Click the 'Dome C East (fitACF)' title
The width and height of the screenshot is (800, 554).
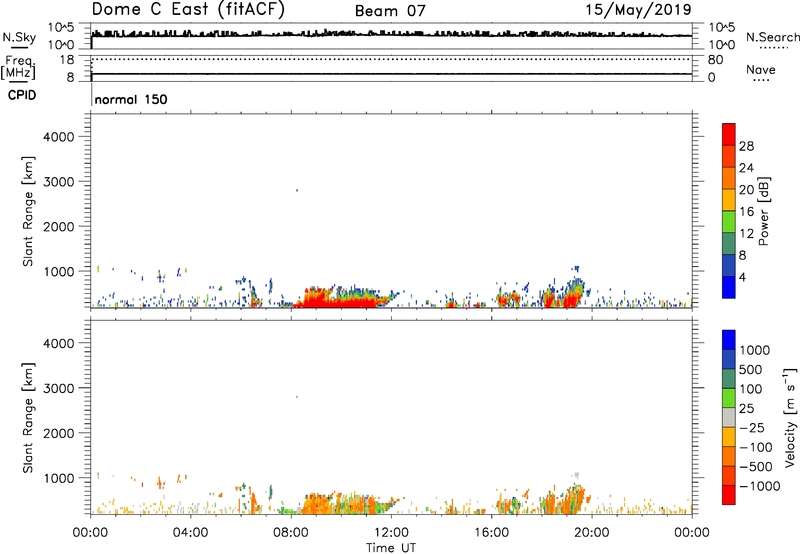(188, 10)
